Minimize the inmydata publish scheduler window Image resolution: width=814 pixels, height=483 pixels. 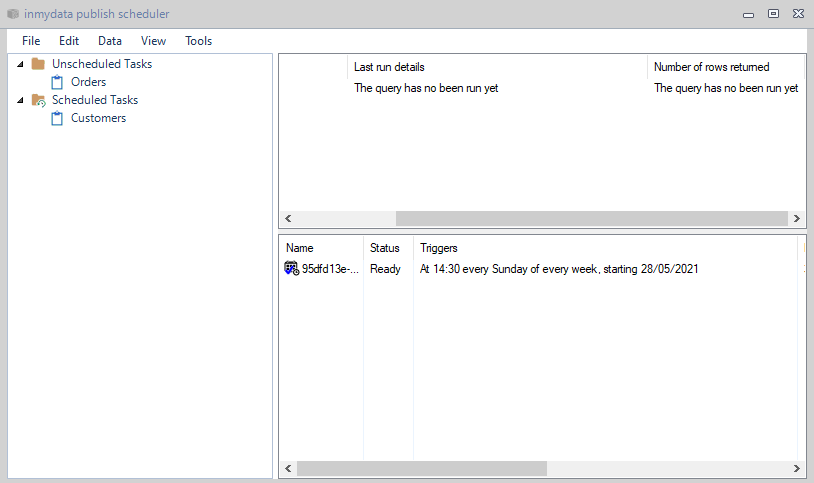(748, 15)
